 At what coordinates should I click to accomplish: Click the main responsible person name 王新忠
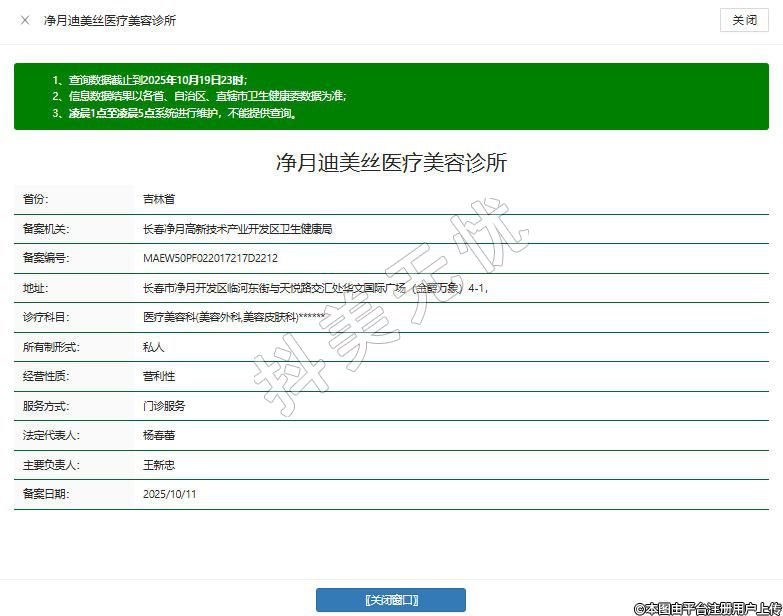pyautogui.click(x=159, y=465)
